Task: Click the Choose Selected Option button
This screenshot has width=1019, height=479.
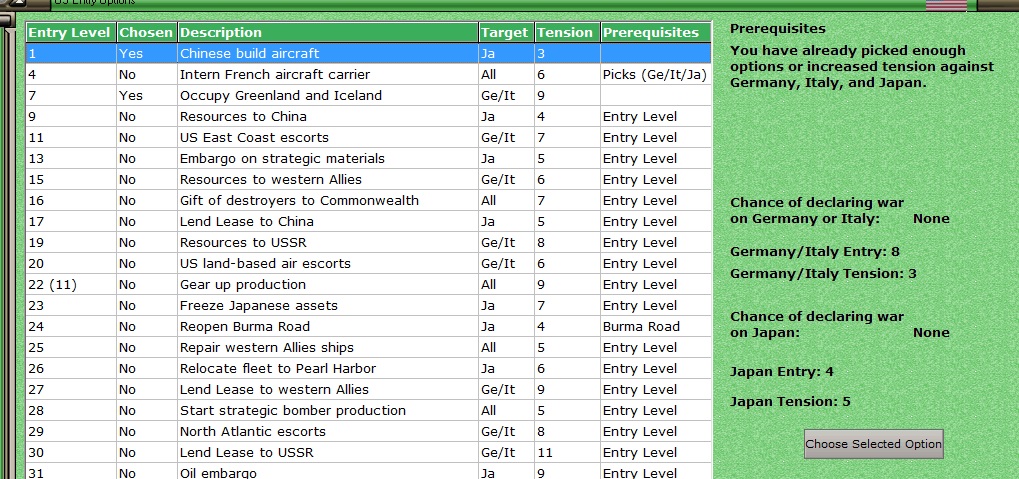Action: (873, 444)
